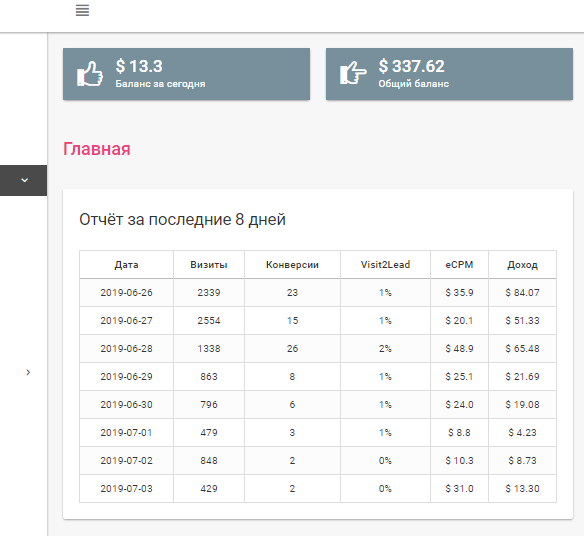
Task: Sort by the Visit2Lead column header
Action: 385,265
